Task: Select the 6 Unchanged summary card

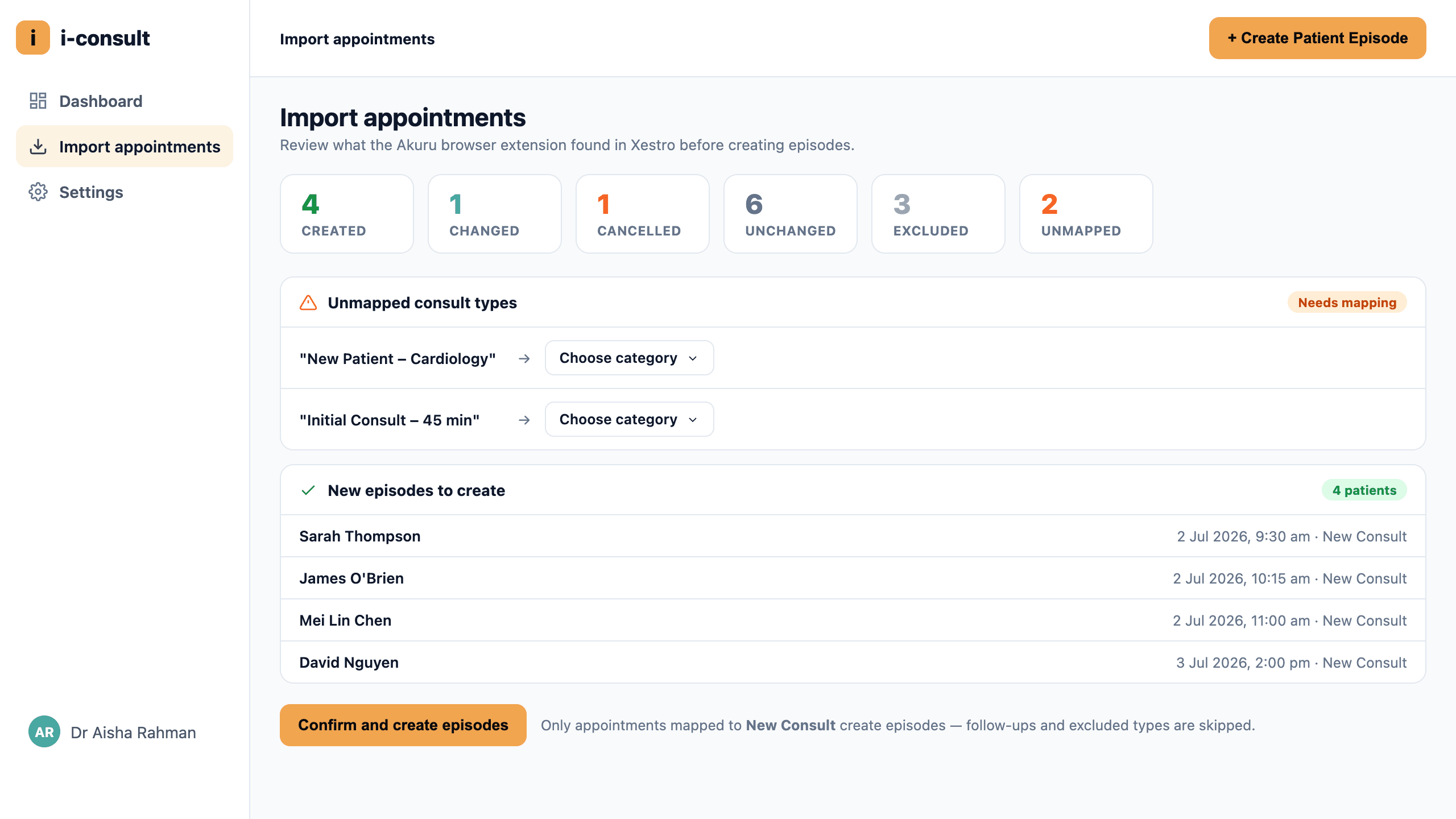Action: [x=791, y=214]
